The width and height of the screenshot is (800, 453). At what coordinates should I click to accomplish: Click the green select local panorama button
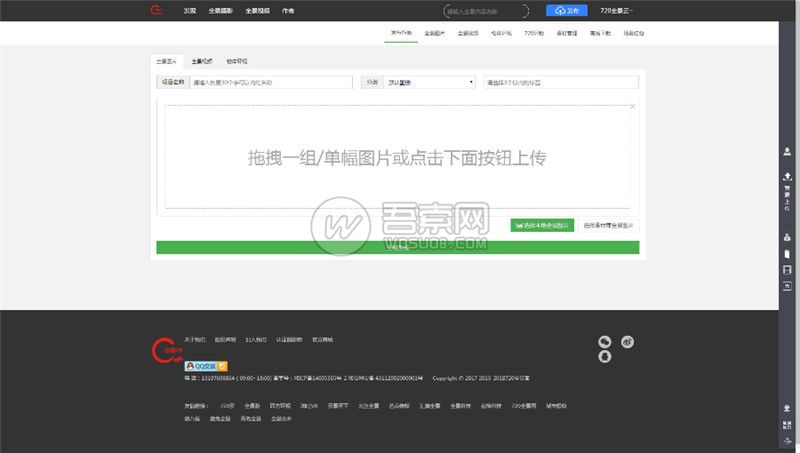542,225
